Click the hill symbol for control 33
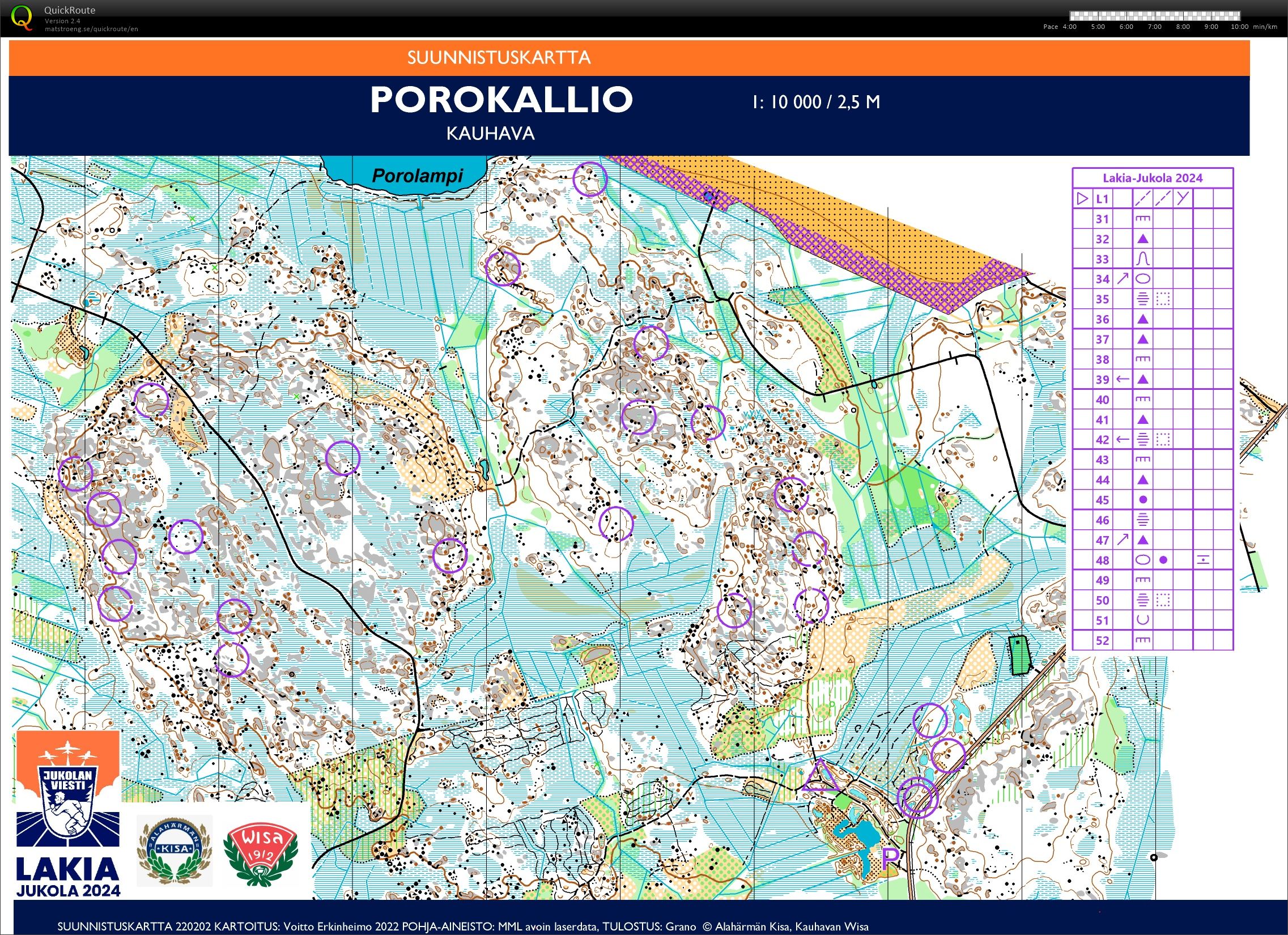This screenshot has width=1288, height=935. tap(1142, 259)
